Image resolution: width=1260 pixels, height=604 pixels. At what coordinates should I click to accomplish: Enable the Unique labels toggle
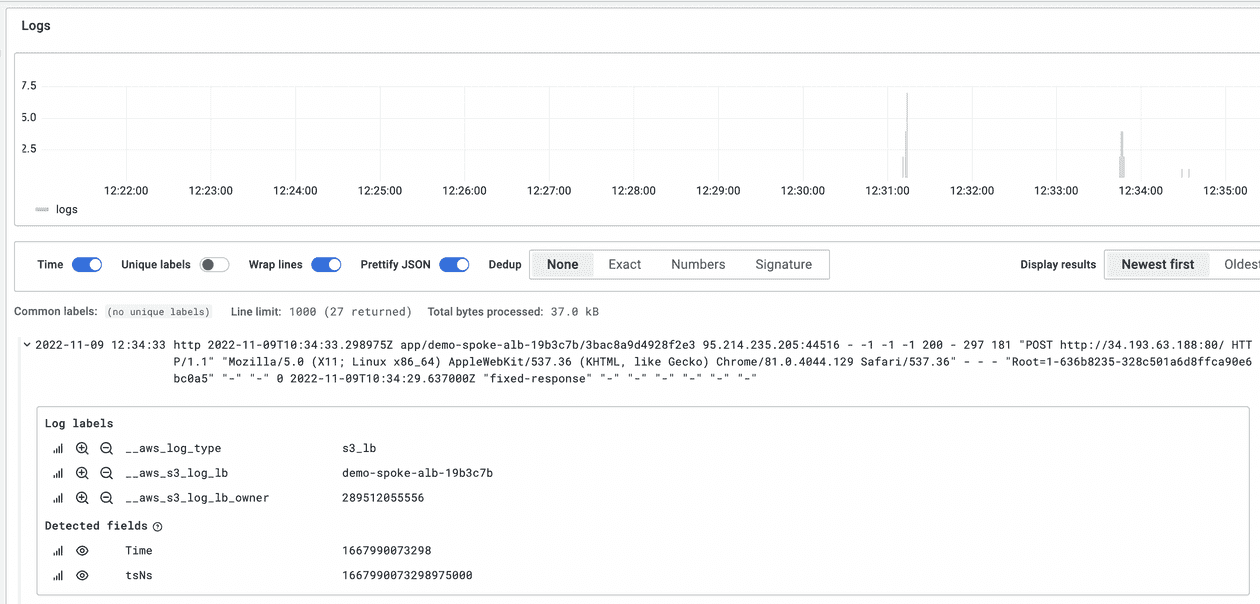pyautogui.click(x=212, y=264)
